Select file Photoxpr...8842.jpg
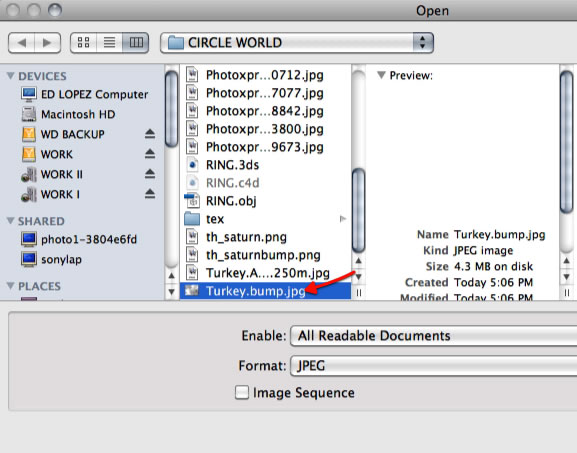This screenshot has height=453, width=577. (265, 111)
